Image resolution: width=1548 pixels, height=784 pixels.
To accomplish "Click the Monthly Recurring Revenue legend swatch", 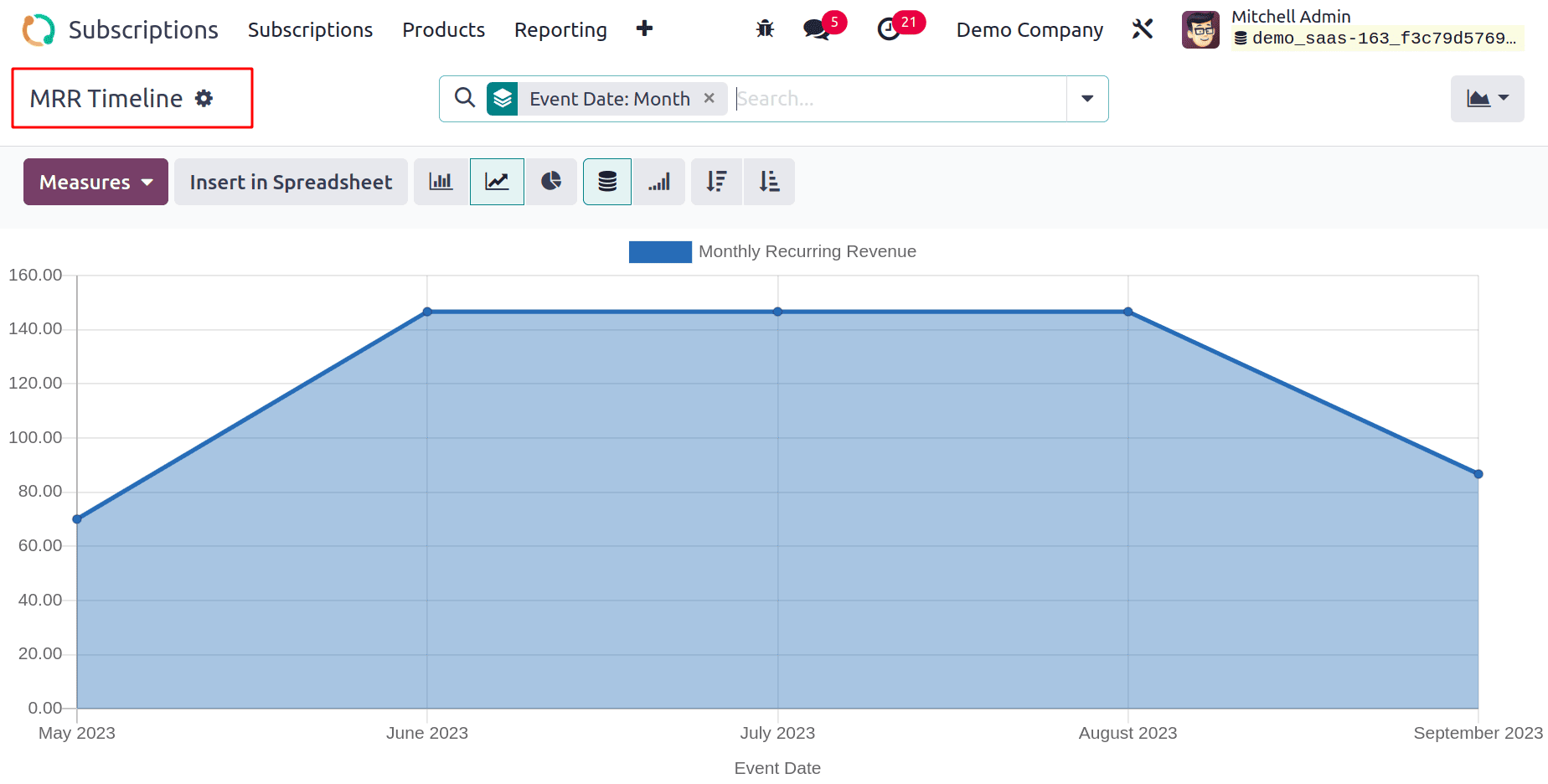I will pos(660,252).
